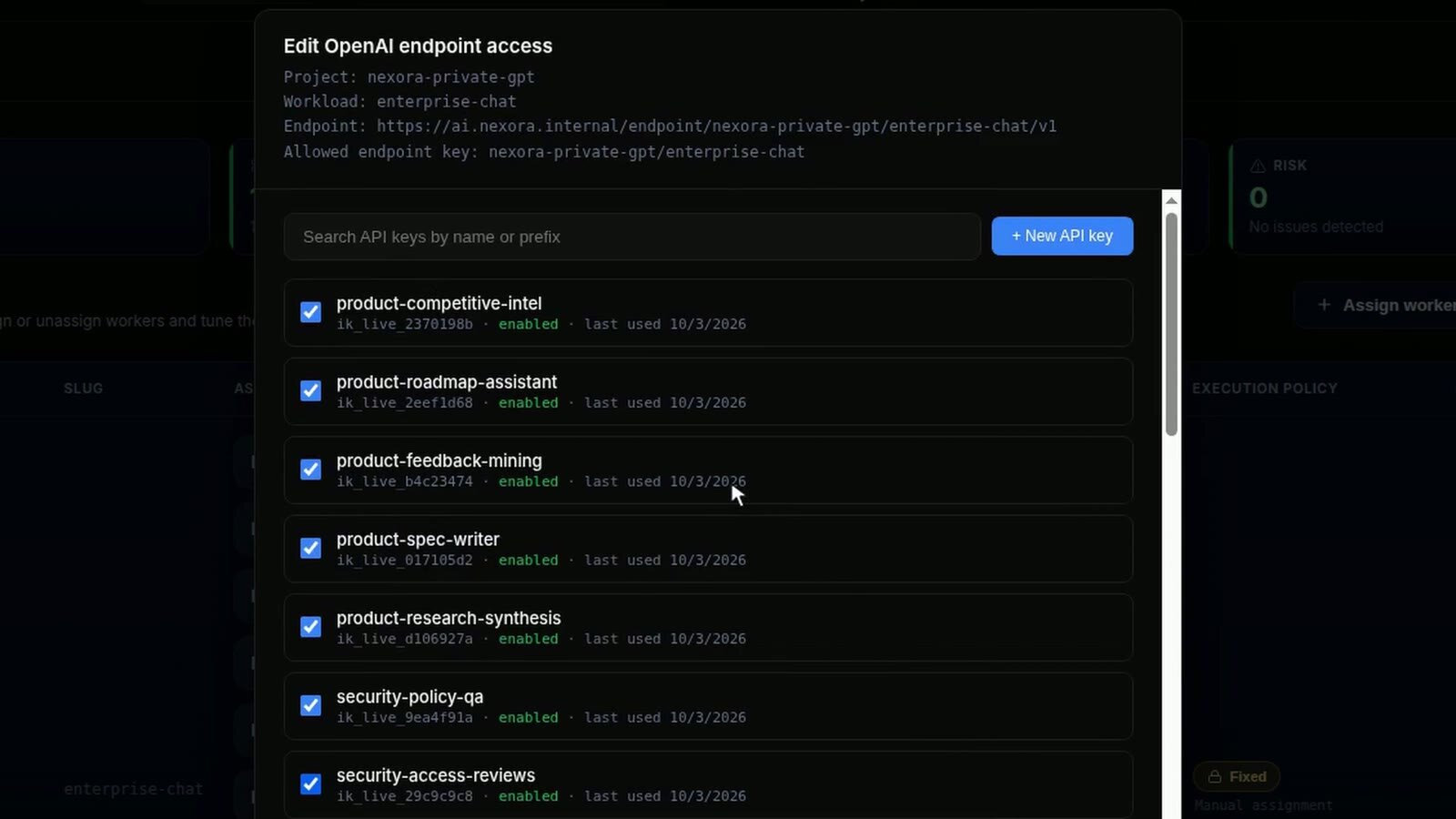The image size is (1456, 819).
Task: Click the ik_live_b4c23474 key prefix
Action: [x=405, y=481]
